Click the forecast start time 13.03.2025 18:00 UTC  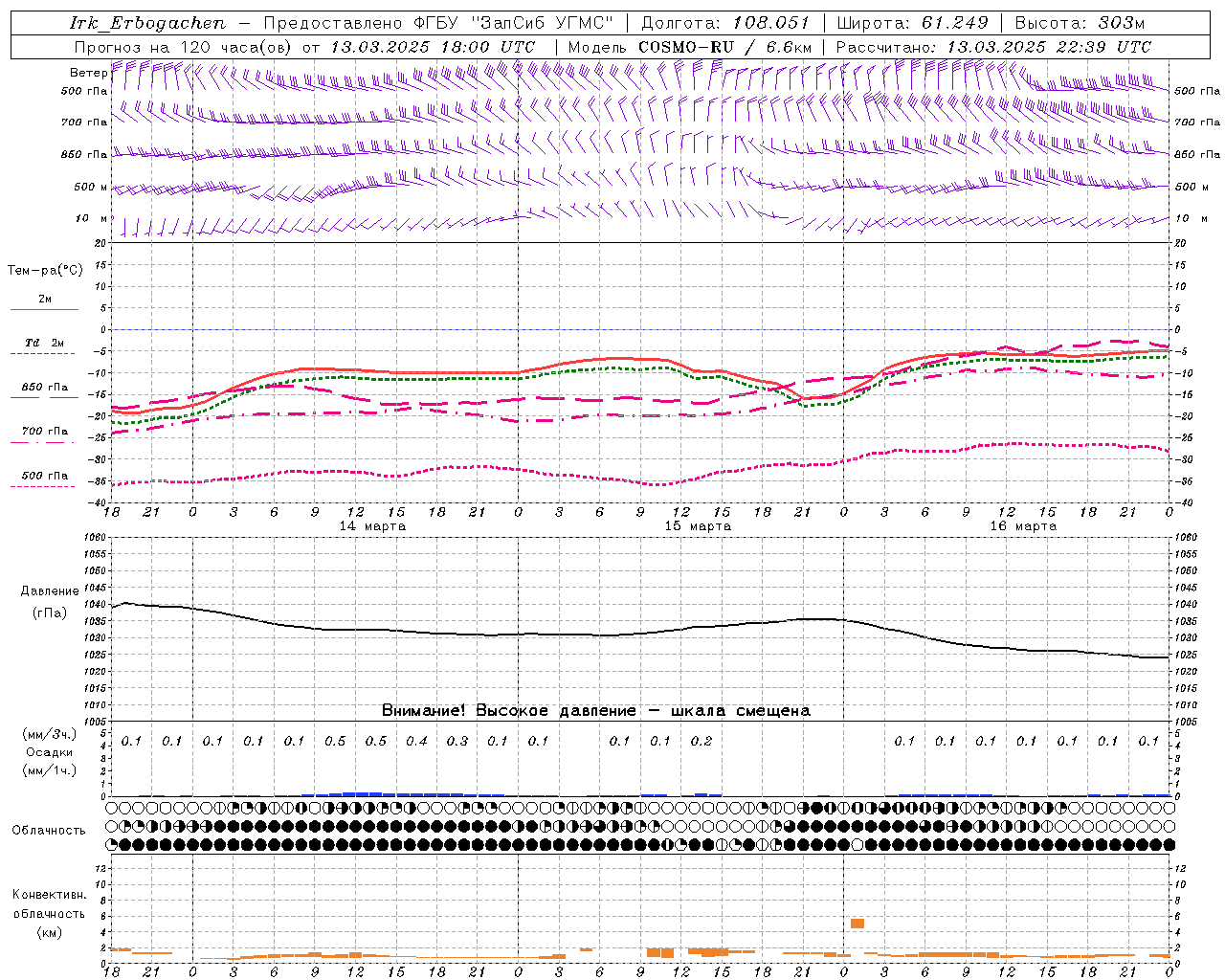click(x=433, y=47)
